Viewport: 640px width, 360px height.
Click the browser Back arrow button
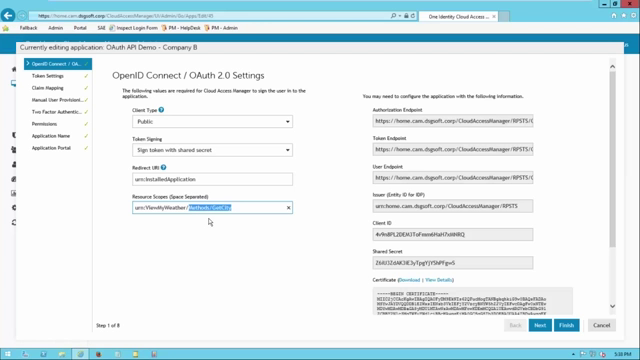tap(8, 16)
